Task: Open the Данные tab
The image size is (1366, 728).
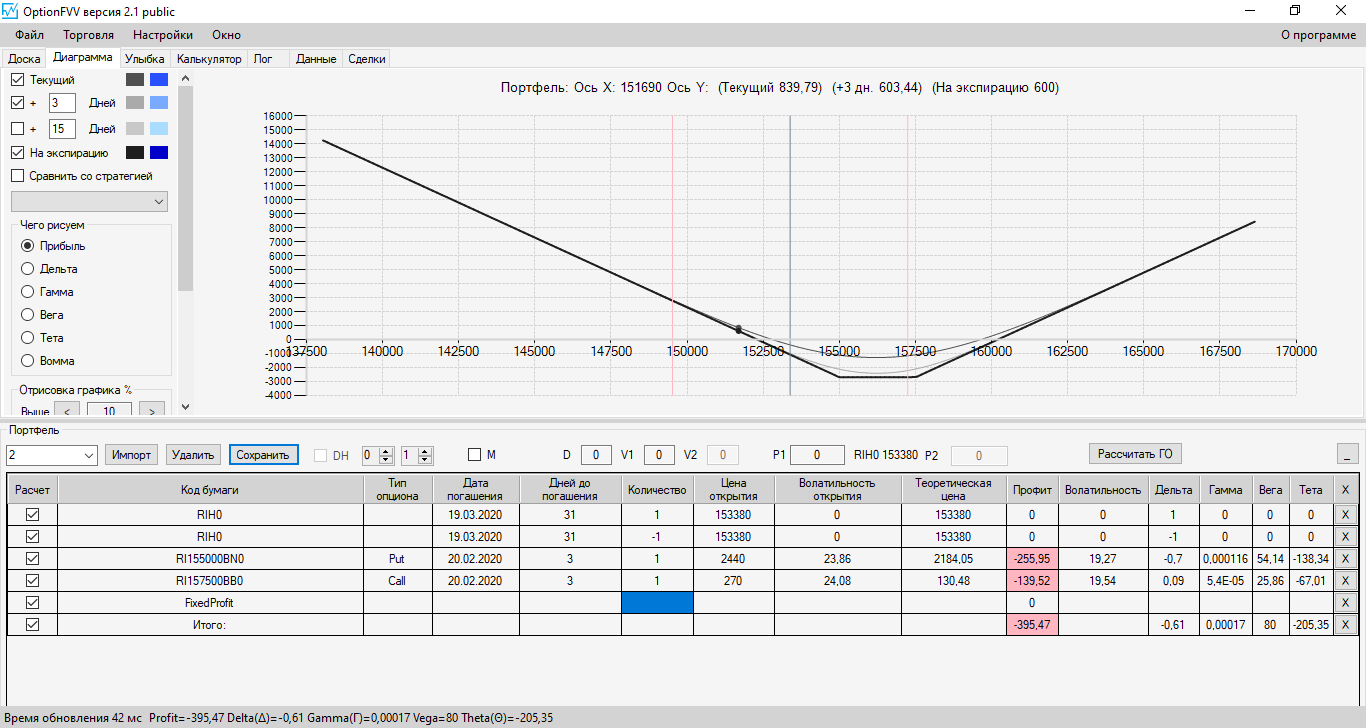Action: coord(316,59)
